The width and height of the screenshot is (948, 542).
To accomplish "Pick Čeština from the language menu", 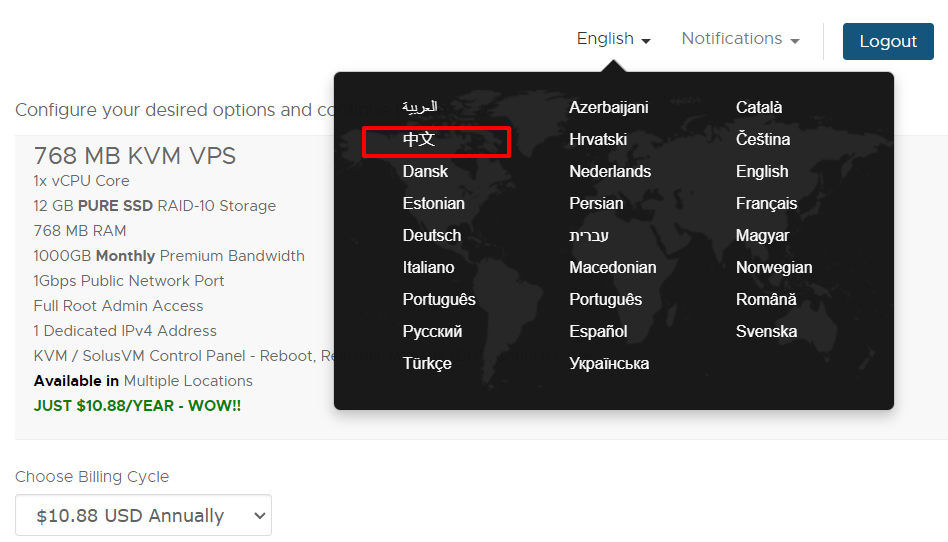I will 763,139.
